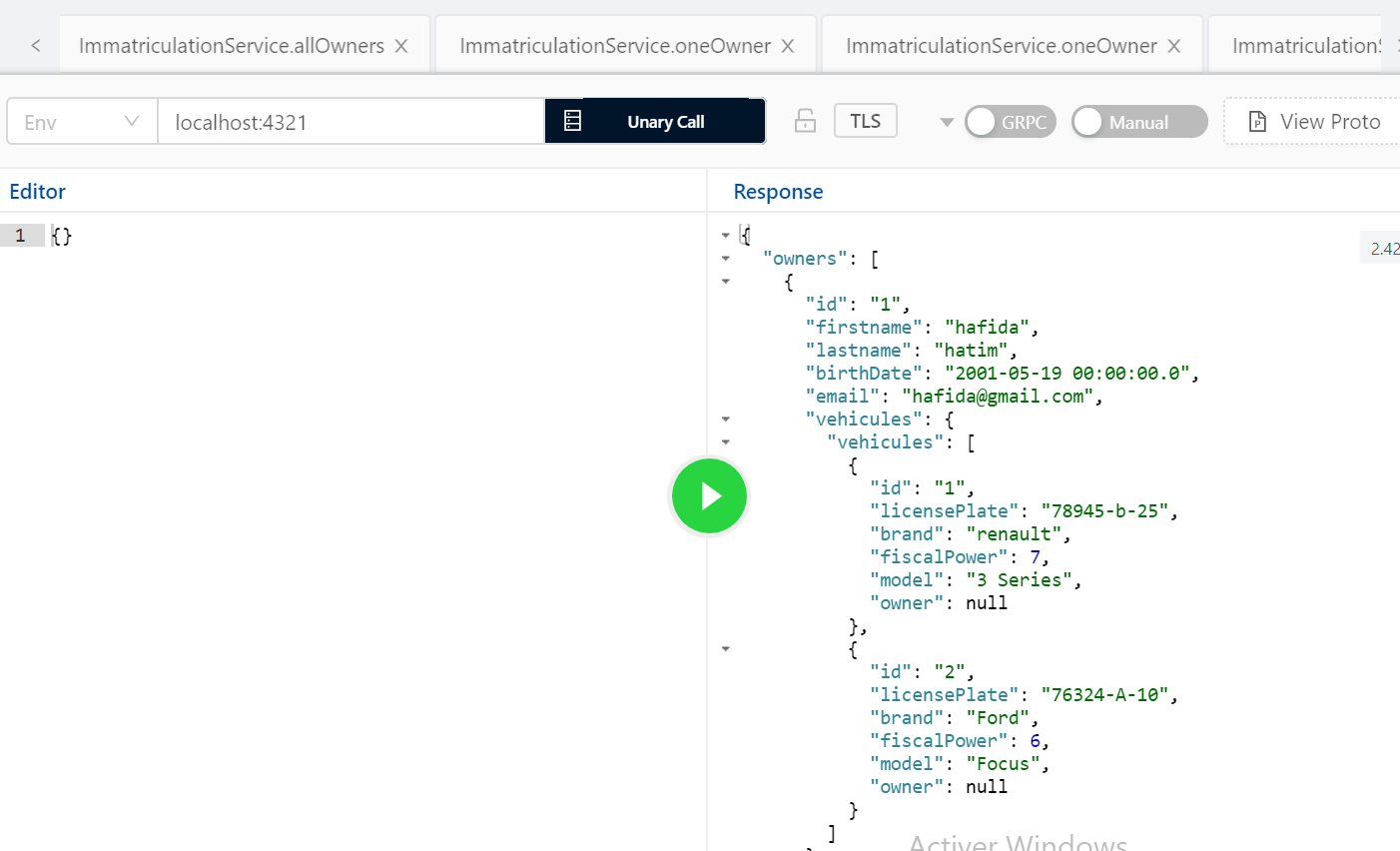The image size is (1400, 851).
Task: Collapse the owners array in the response
Action: (x=726, y=259)
